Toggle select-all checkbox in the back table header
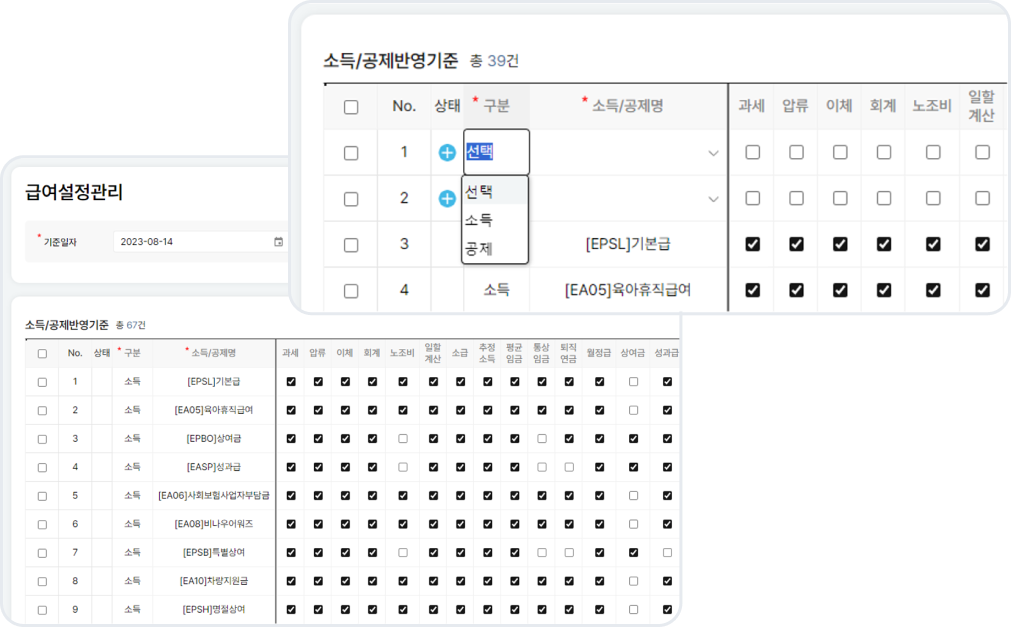The width and height of the screenshot is (1011, 627). click(x=42, y=353)
